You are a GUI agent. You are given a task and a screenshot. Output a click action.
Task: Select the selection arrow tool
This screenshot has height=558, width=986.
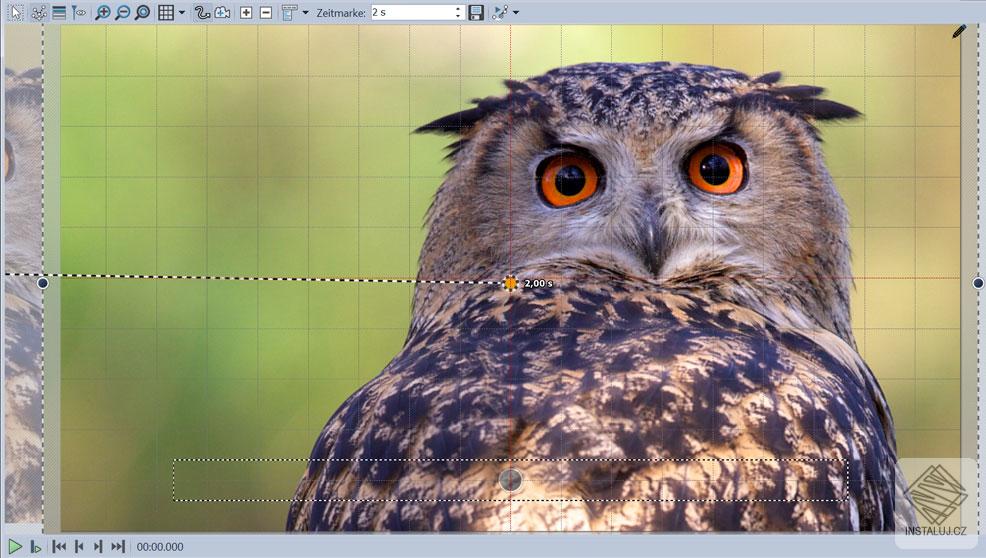point(17,13)
